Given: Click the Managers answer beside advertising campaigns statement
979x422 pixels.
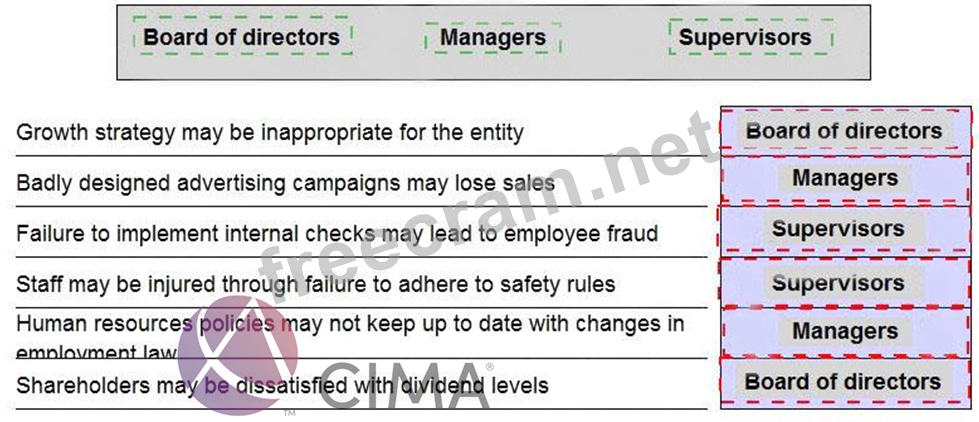Looking at the screenshot, I should [844, 179].
